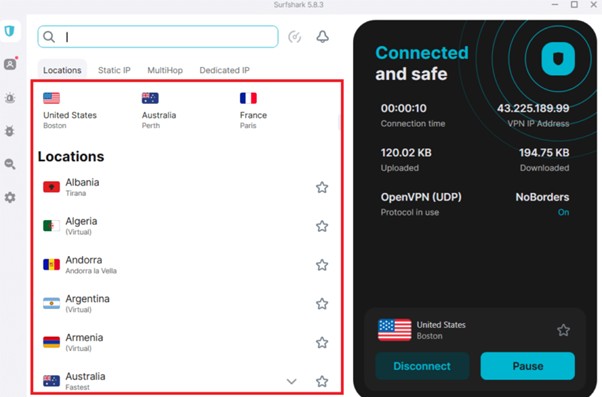Click the locations list scrollbar

(x=339, y=122)
